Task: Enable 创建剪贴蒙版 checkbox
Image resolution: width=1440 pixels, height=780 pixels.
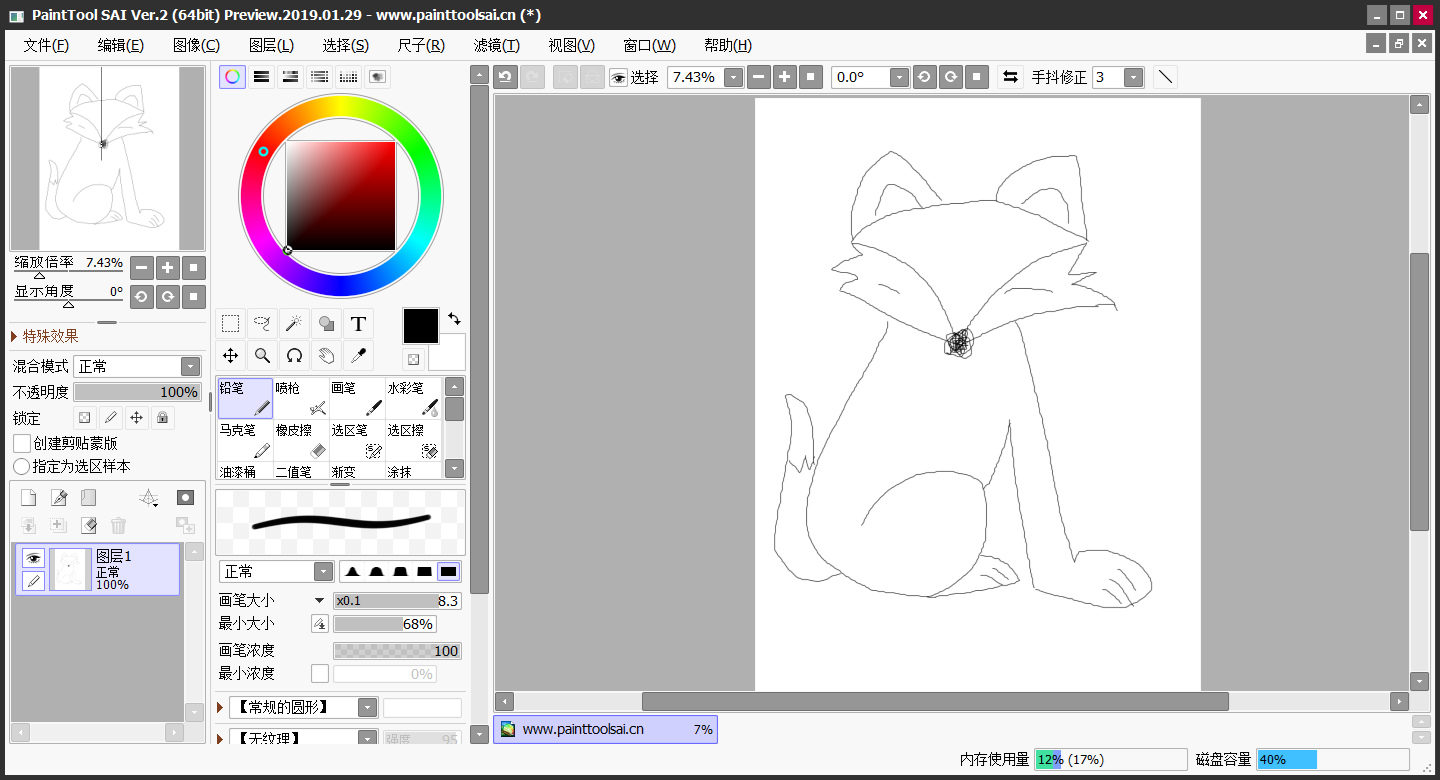Action: point(22,443)
